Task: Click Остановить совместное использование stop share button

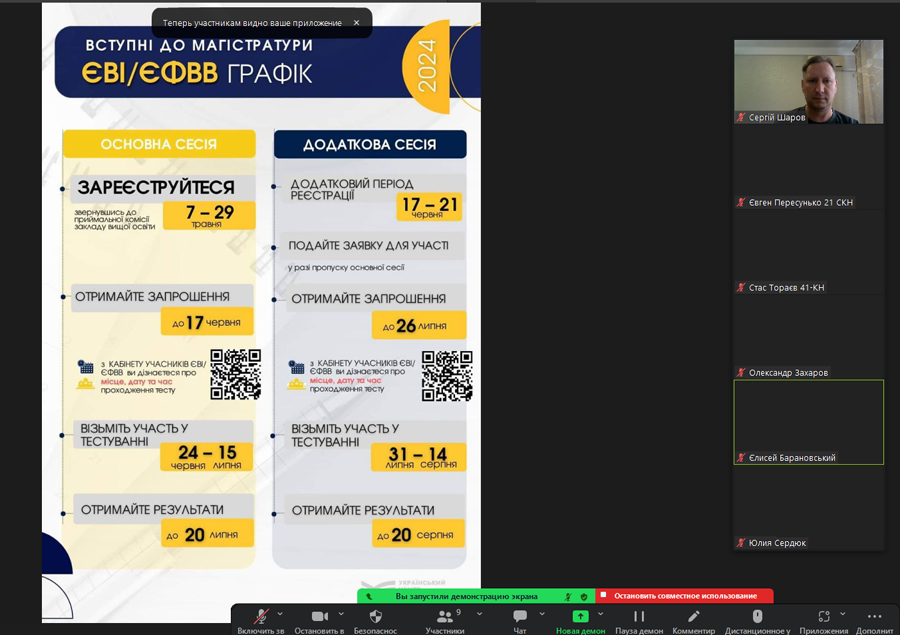Action: pos(684,596)
